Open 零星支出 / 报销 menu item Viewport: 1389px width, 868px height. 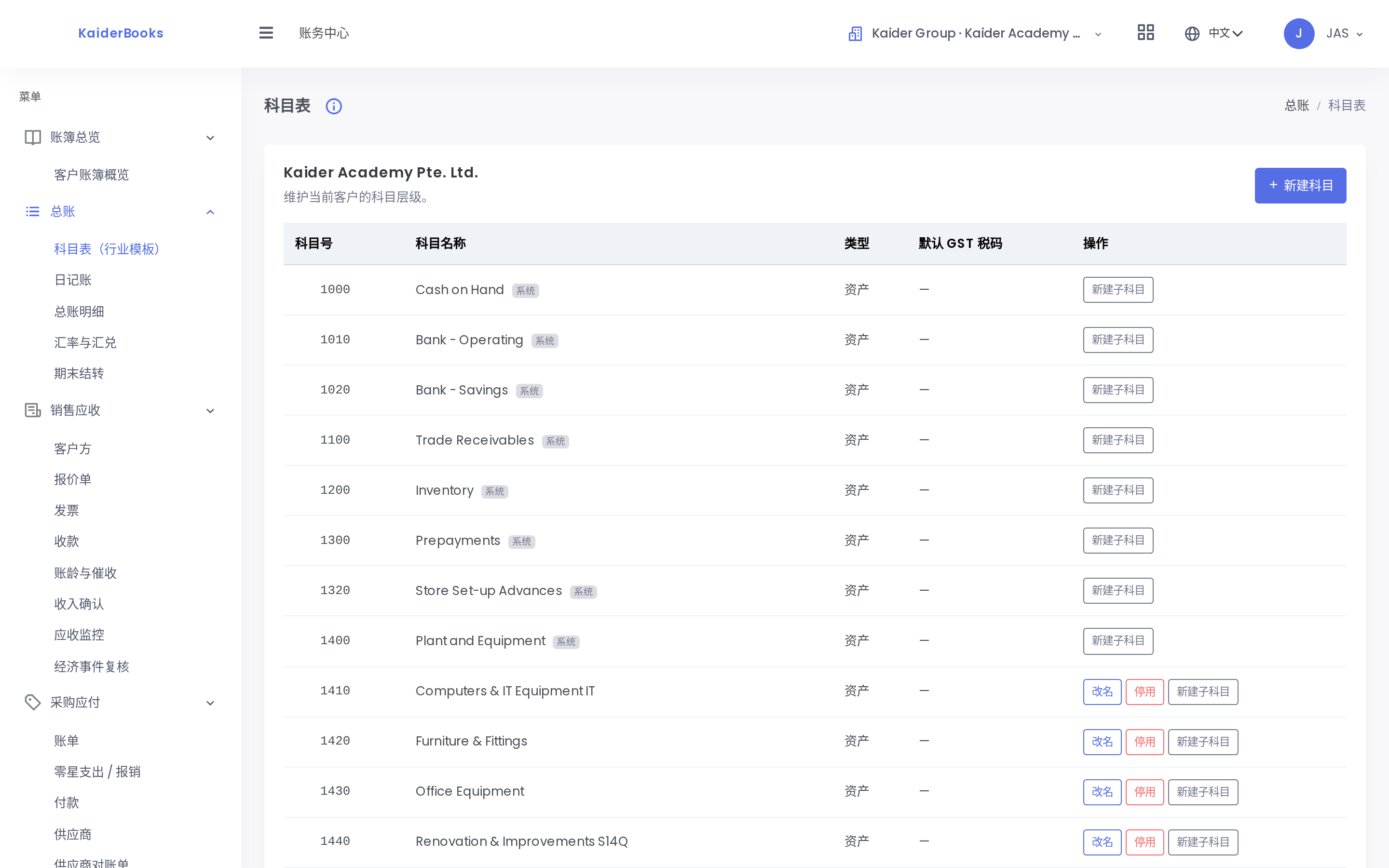click(x=97, y=772)
